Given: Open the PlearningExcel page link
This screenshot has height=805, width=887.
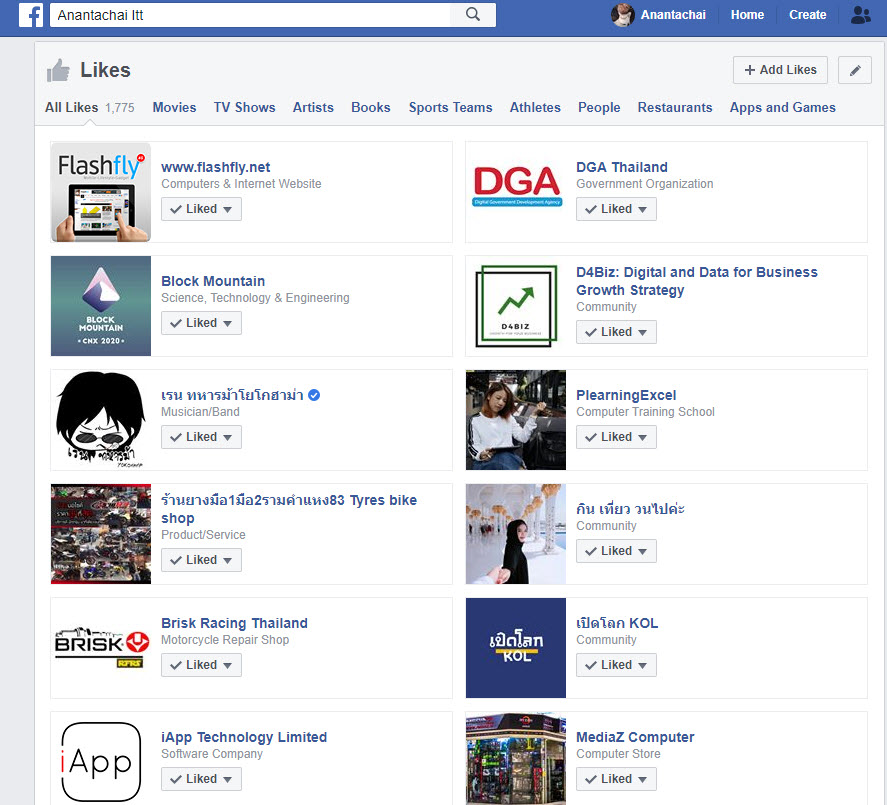Looking at the screenshot, I should [626, 395].
